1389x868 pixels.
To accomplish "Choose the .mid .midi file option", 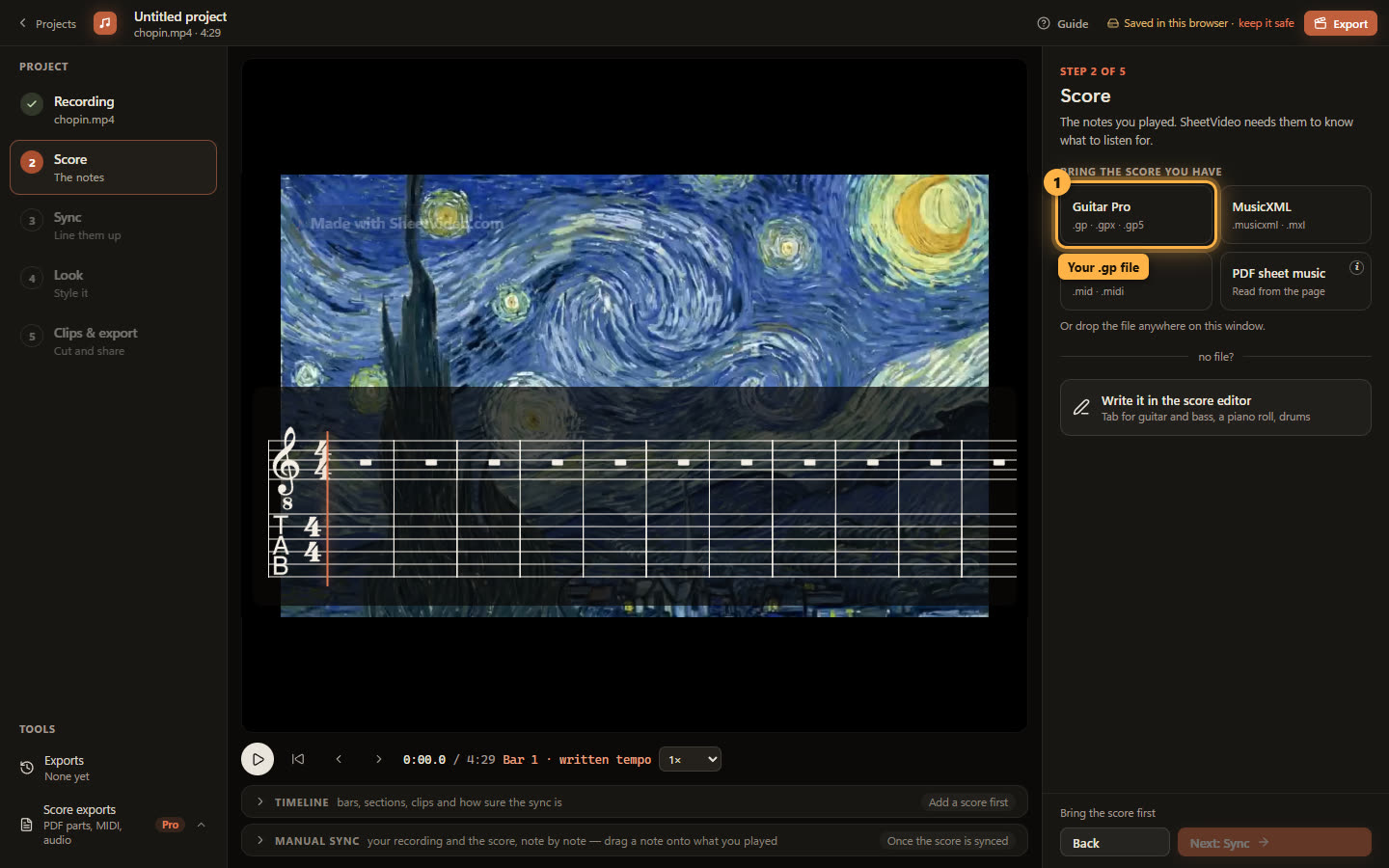I will 1135,282.
